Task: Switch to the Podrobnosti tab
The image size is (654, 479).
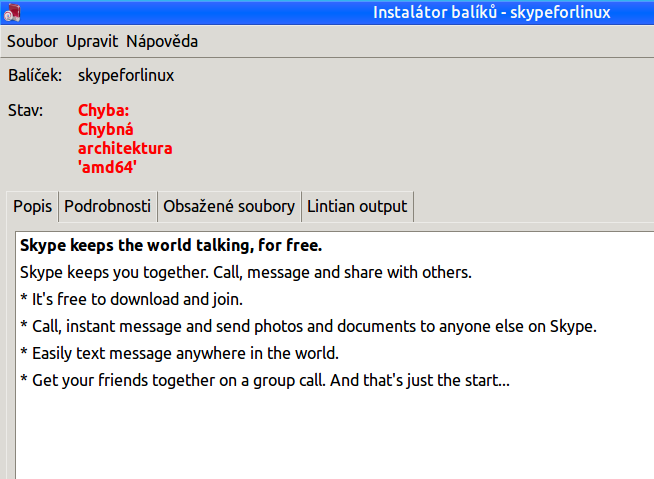Action: (108, 207)
